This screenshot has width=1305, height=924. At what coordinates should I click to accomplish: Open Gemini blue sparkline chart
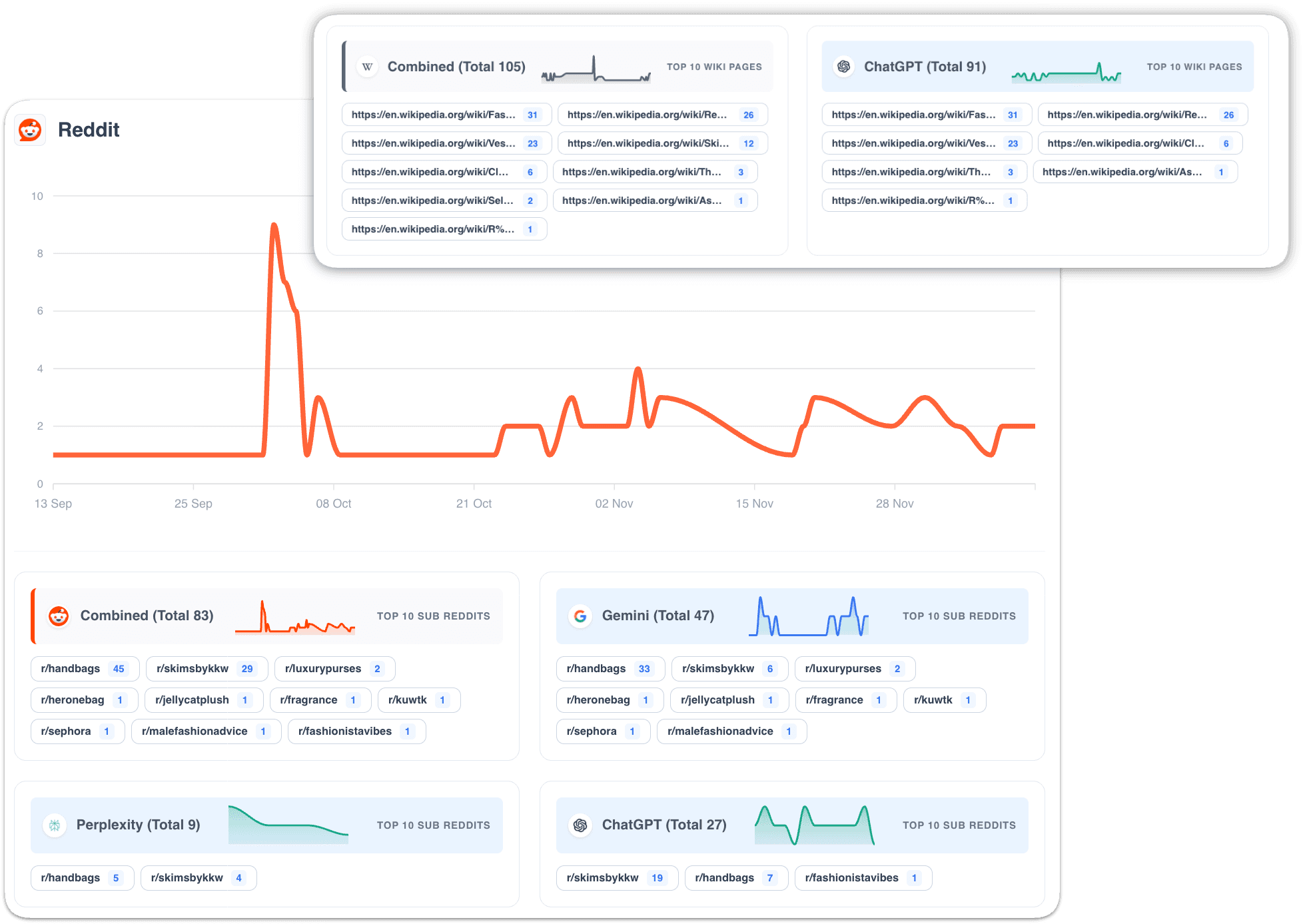pos(808,617)
